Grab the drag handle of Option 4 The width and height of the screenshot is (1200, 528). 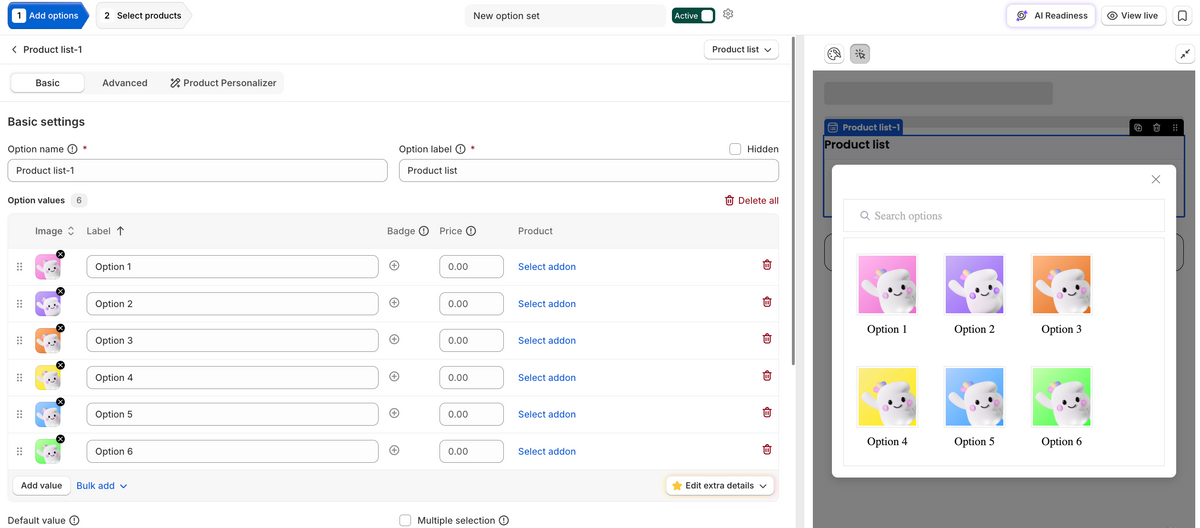[19, 378]
